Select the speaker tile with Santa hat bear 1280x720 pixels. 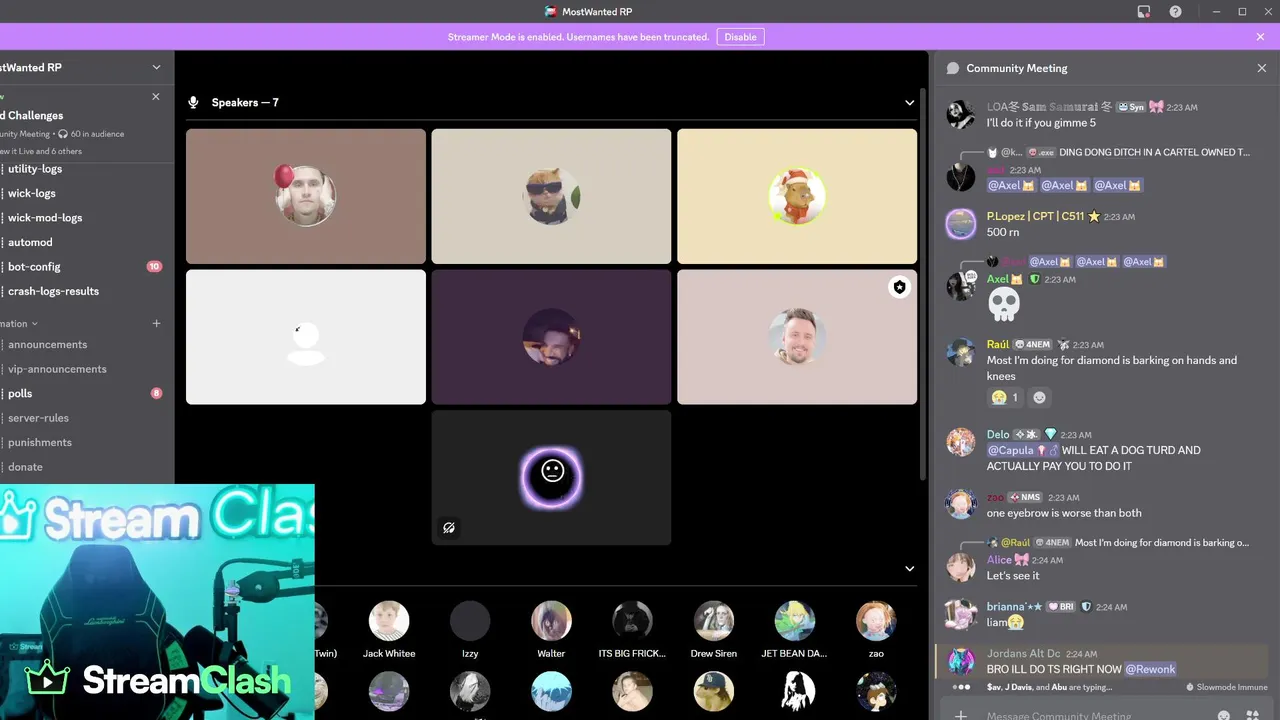pos(797,196)
